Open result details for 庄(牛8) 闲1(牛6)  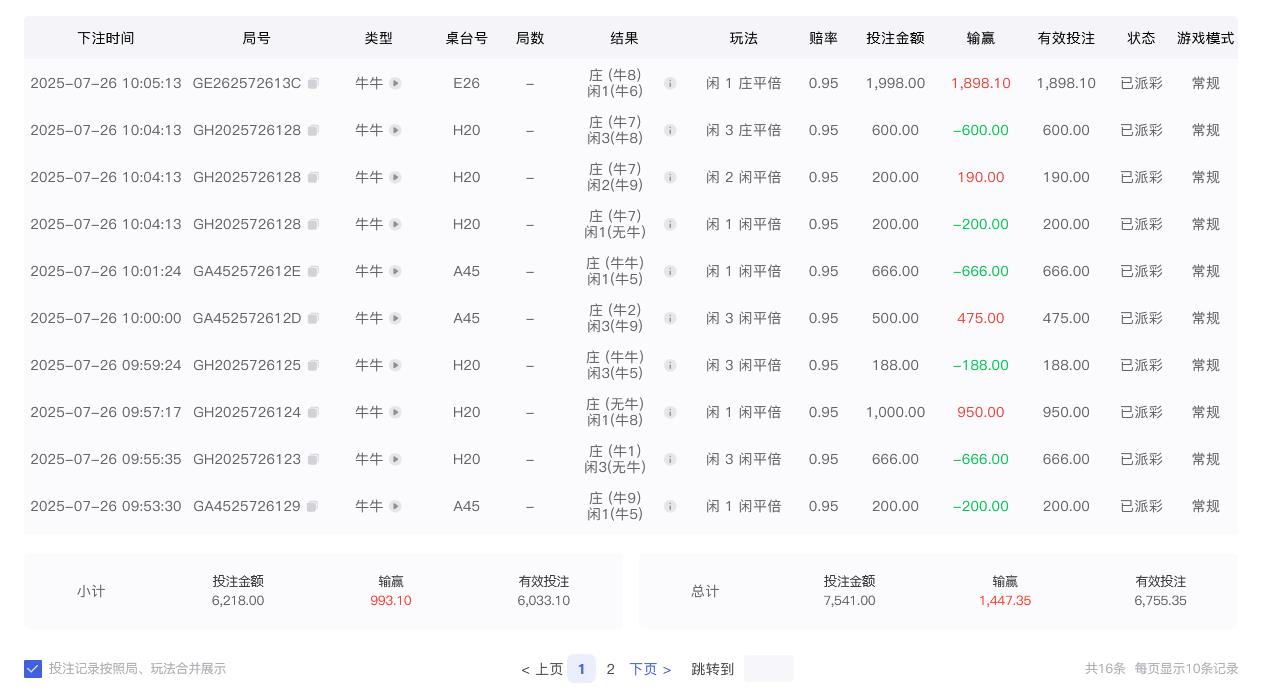670,83
